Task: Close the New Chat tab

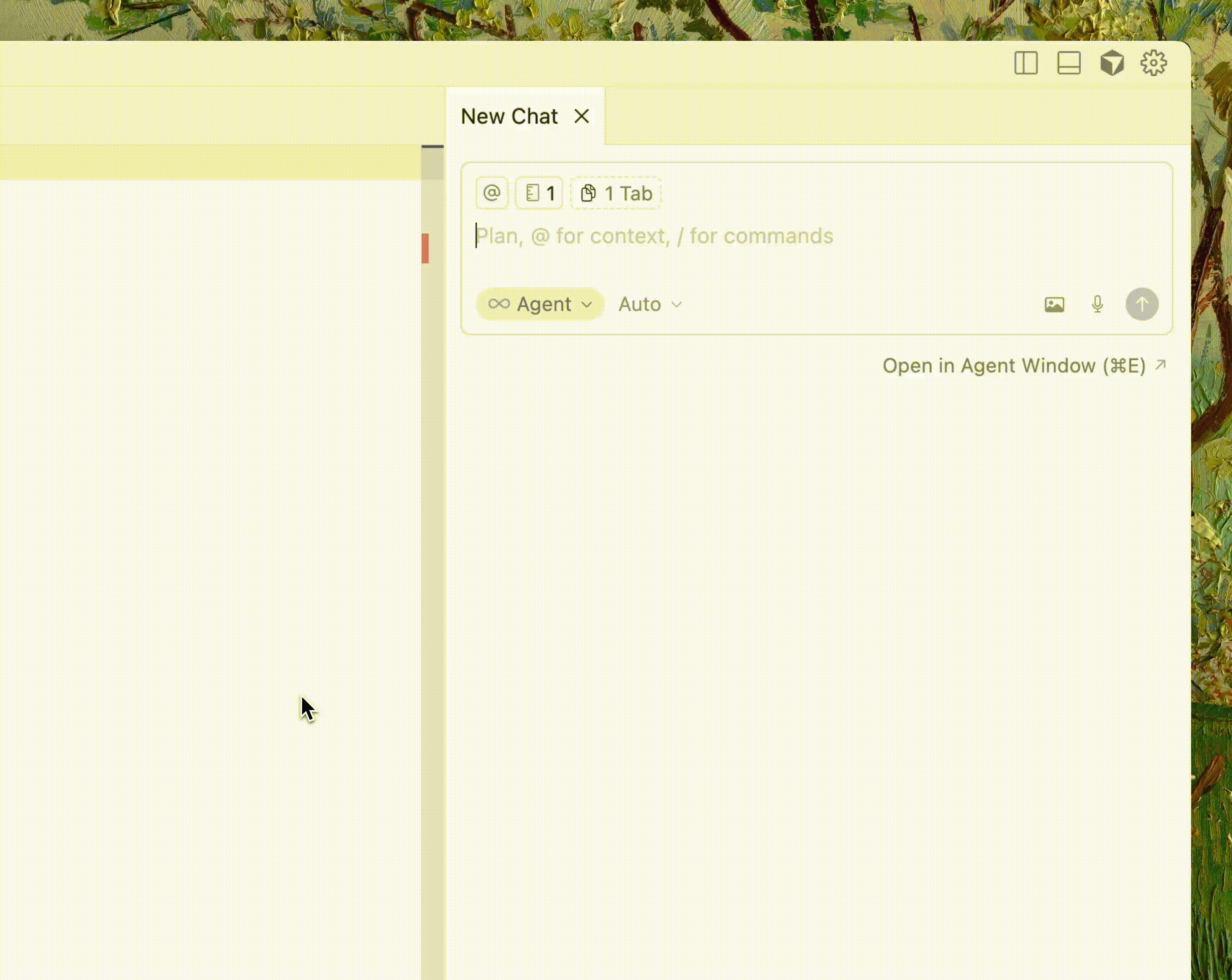Action: (582, 117)
